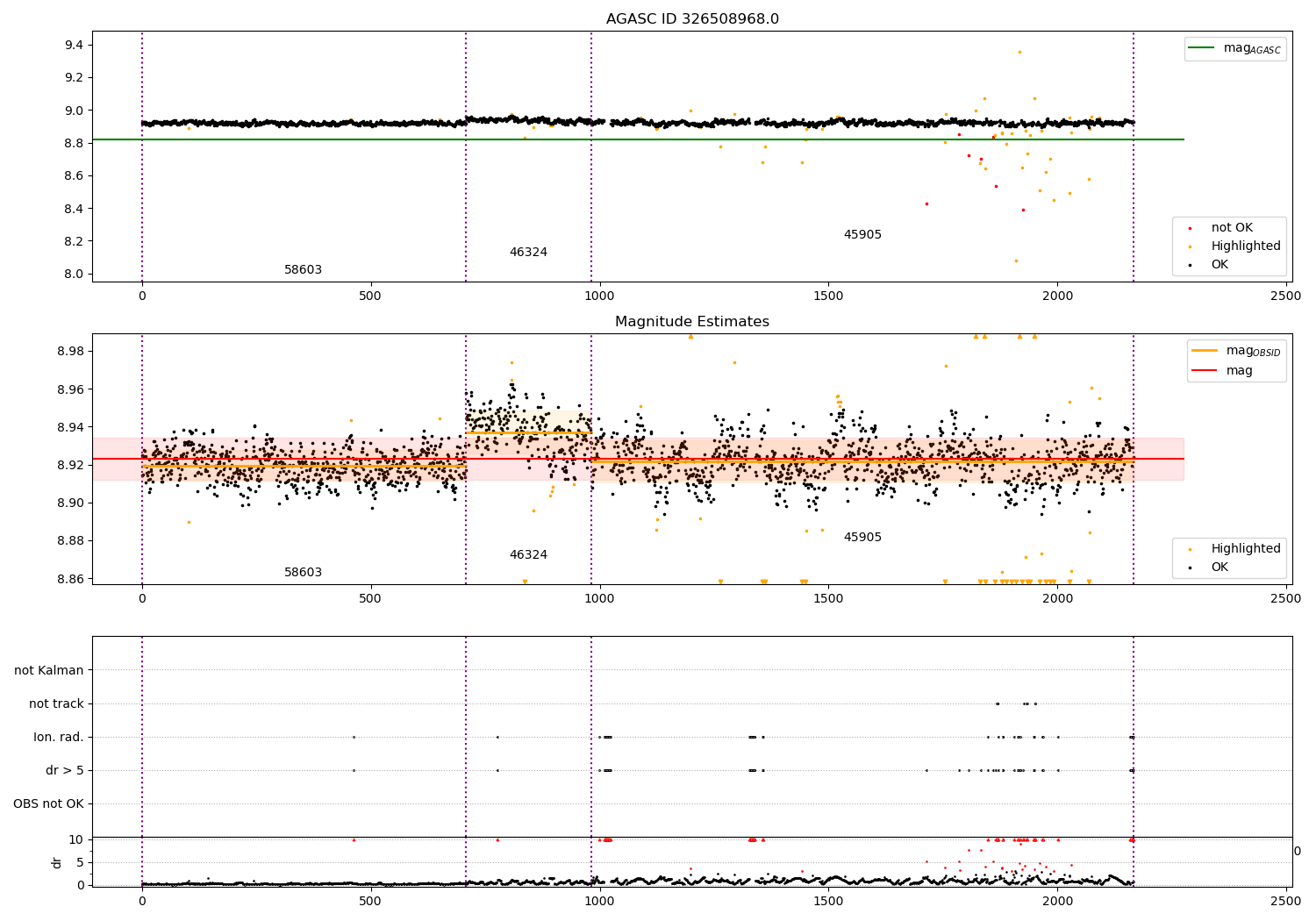Click the raised orange mag OBSID segment above 46324
Viewport: 1316px width, 921px height.
(528, 432)
